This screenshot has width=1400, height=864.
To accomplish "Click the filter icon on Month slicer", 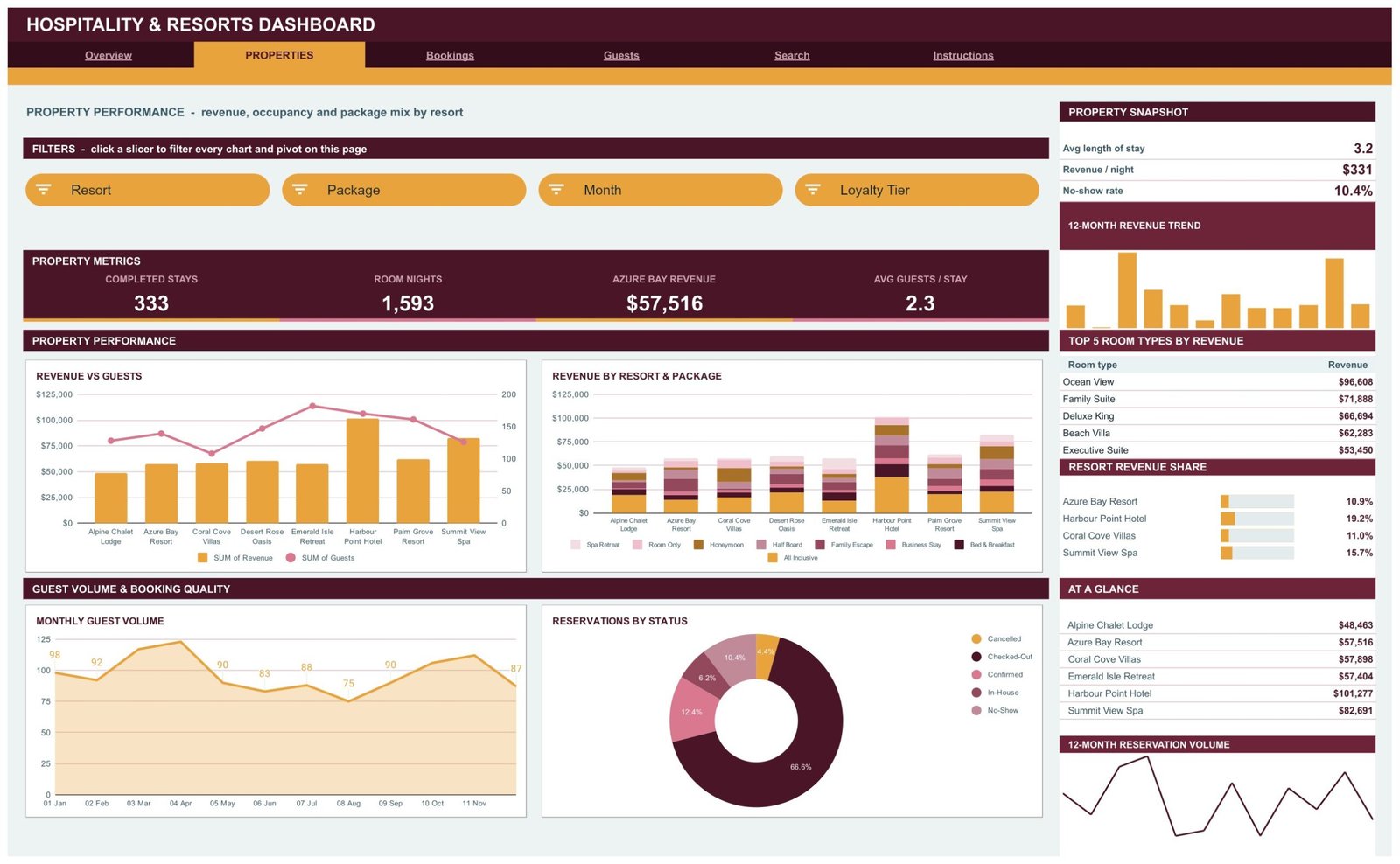I will click(x=556, y=189).
